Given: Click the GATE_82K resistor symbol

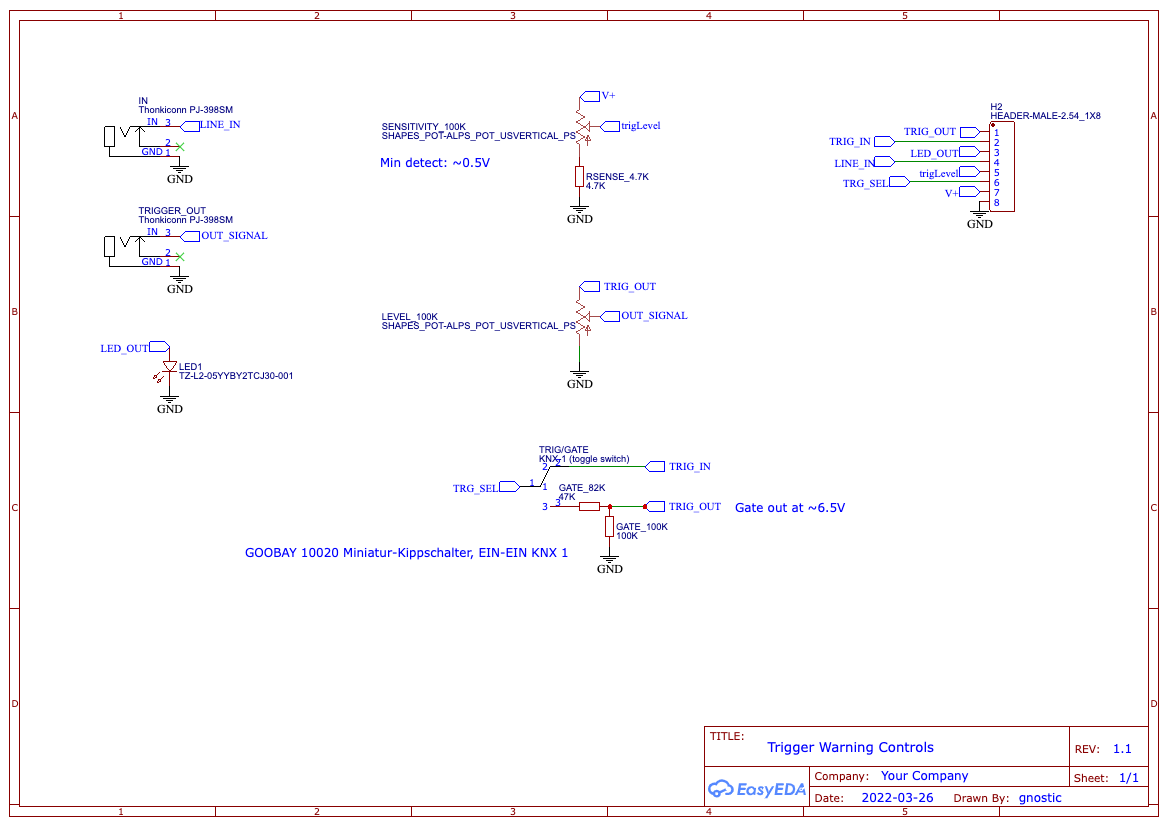Looking at the screenshot, I should [x=589, y=506].
